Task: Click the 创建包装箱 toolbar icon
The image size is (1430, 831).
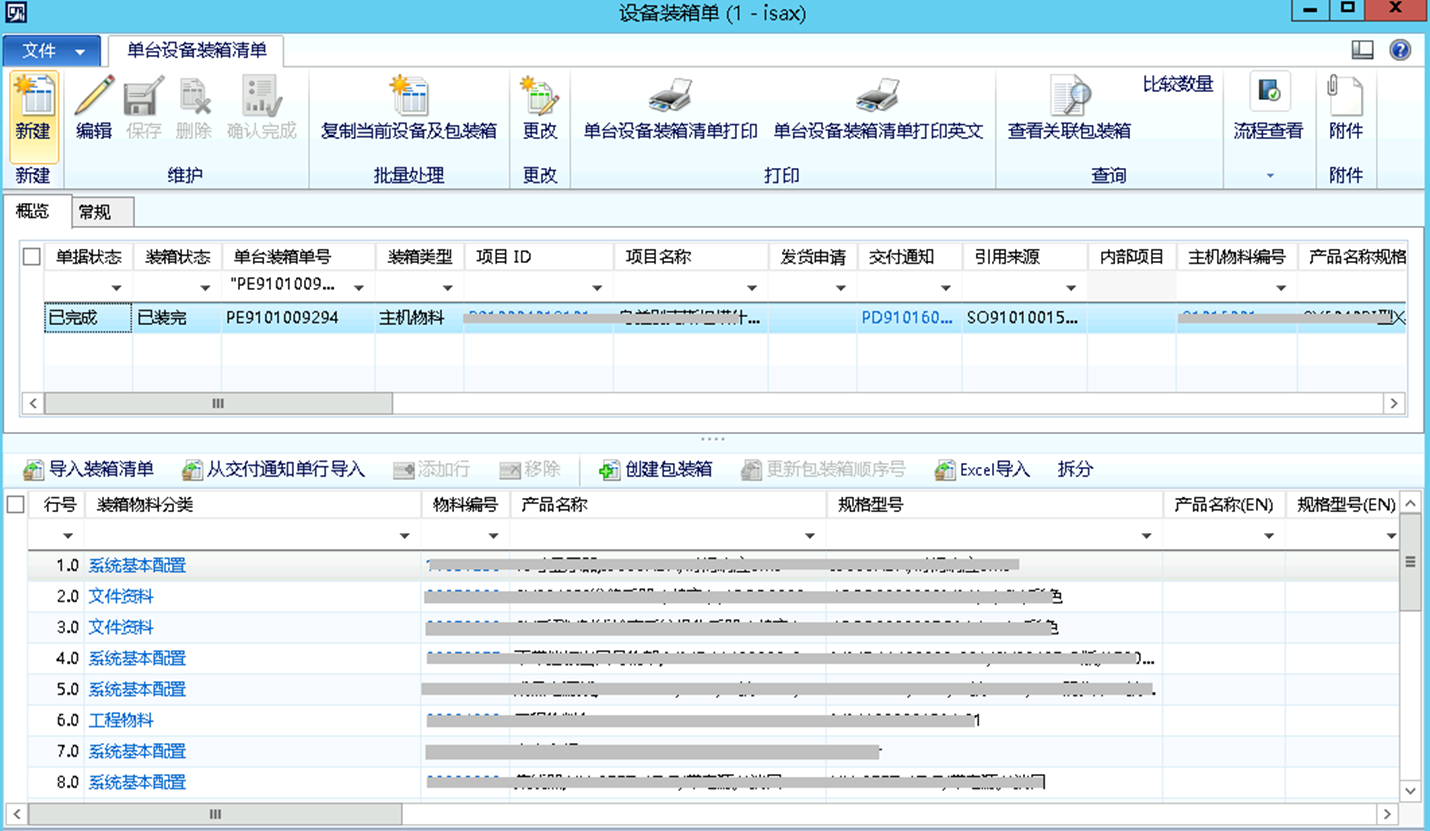Action: pyautogui.click(x=610, y=470)
